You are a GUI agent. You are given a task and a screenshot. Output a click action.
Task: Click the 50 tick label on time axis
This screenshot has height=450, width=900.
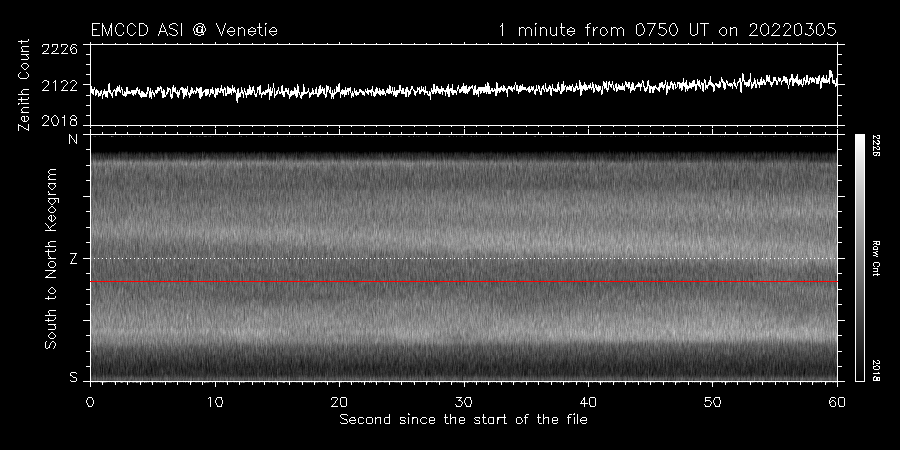point(713,402)
